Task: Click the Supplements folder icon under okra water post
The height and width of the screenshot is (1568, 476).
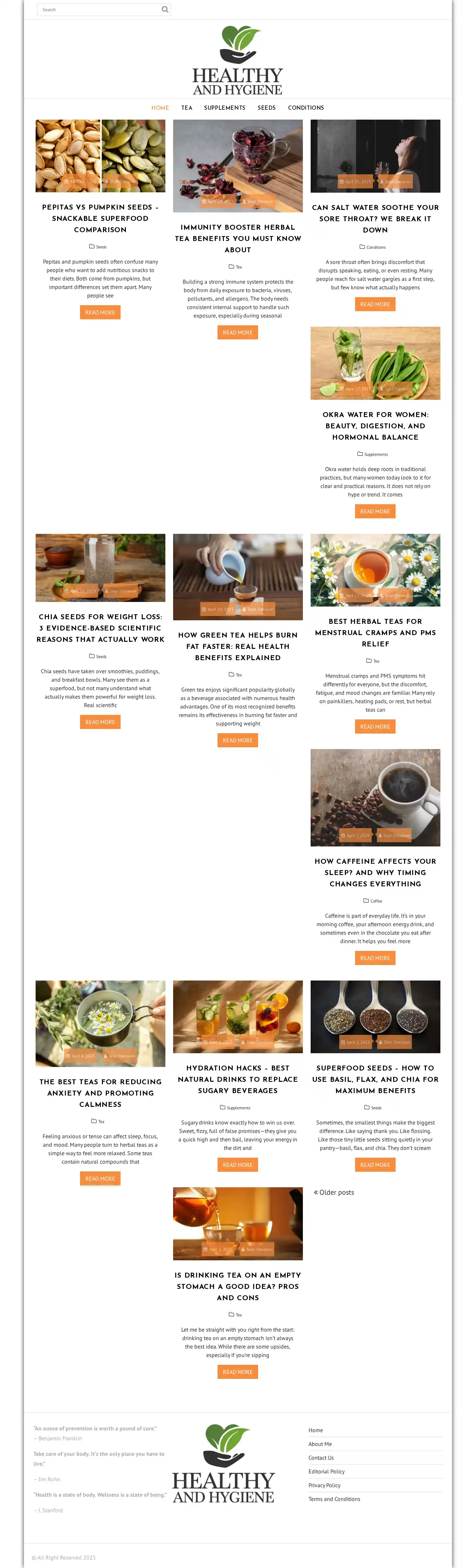Action: [360, 453]
